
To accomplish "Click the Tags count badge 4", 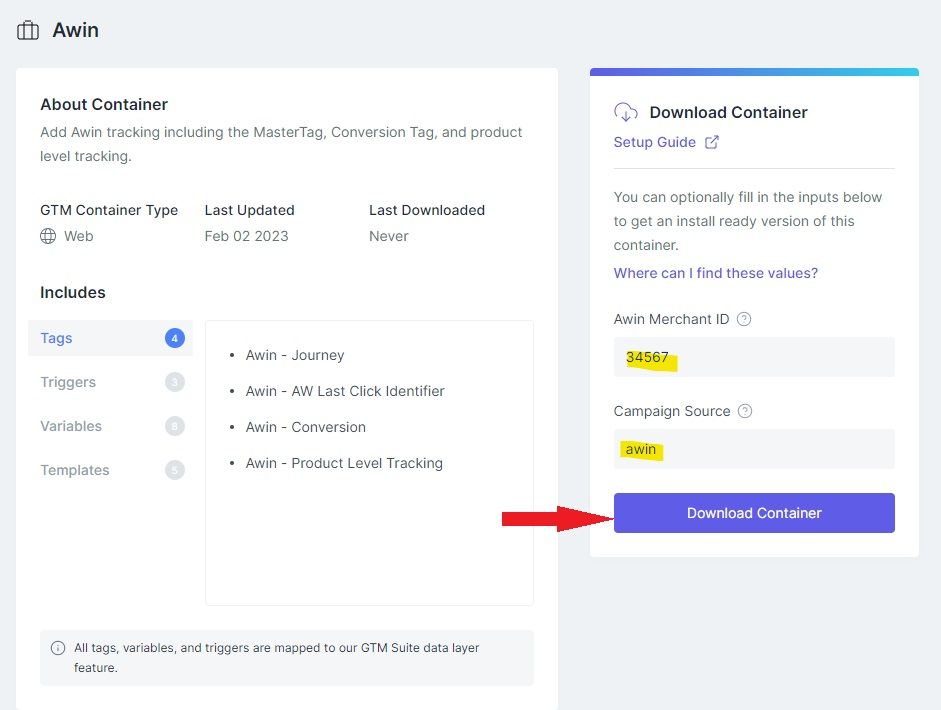I will tap(175, 338).
